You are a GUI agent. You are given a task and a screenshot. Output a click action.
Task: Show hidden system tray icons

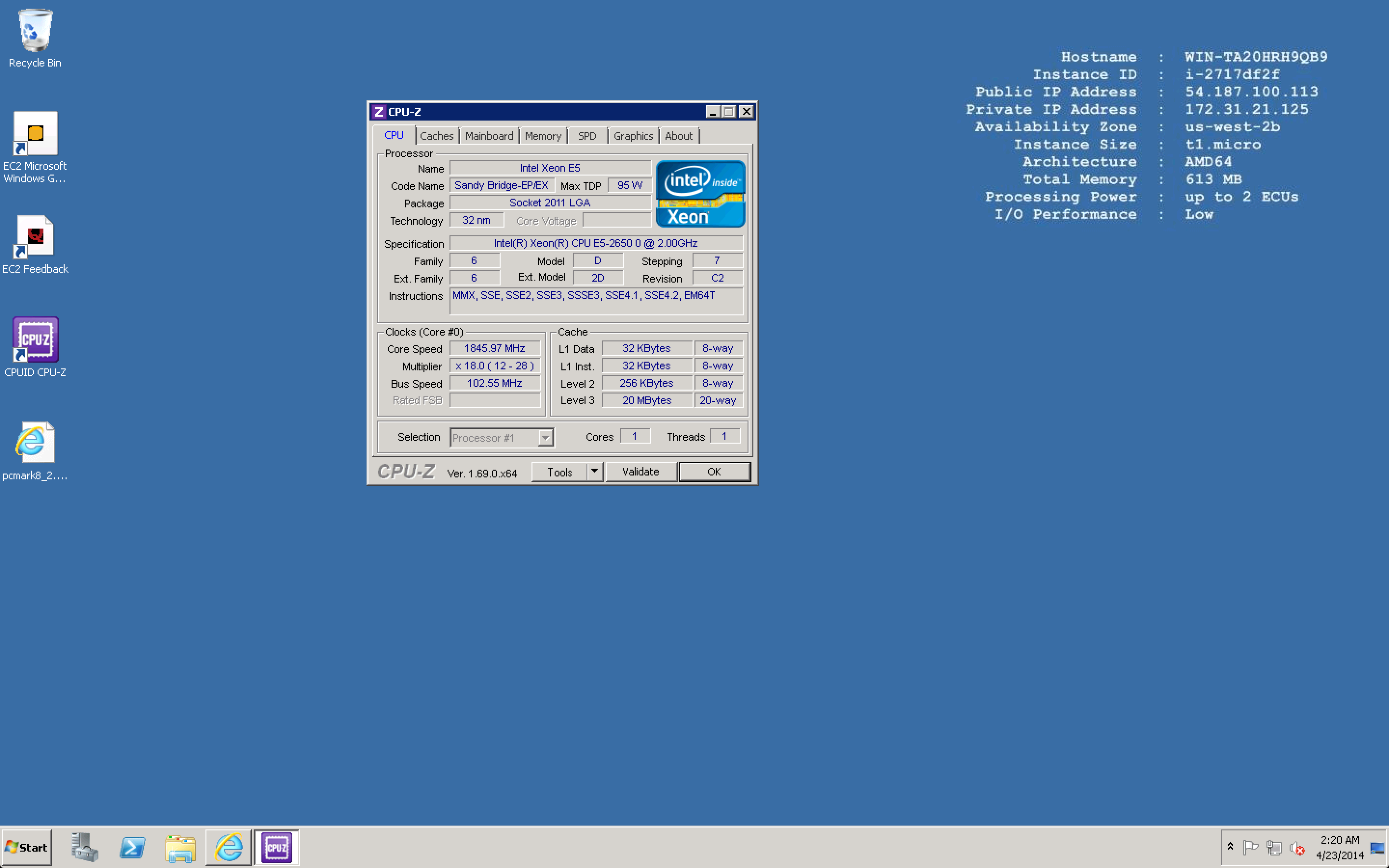pyautogui.click(x=1230, y=847)
